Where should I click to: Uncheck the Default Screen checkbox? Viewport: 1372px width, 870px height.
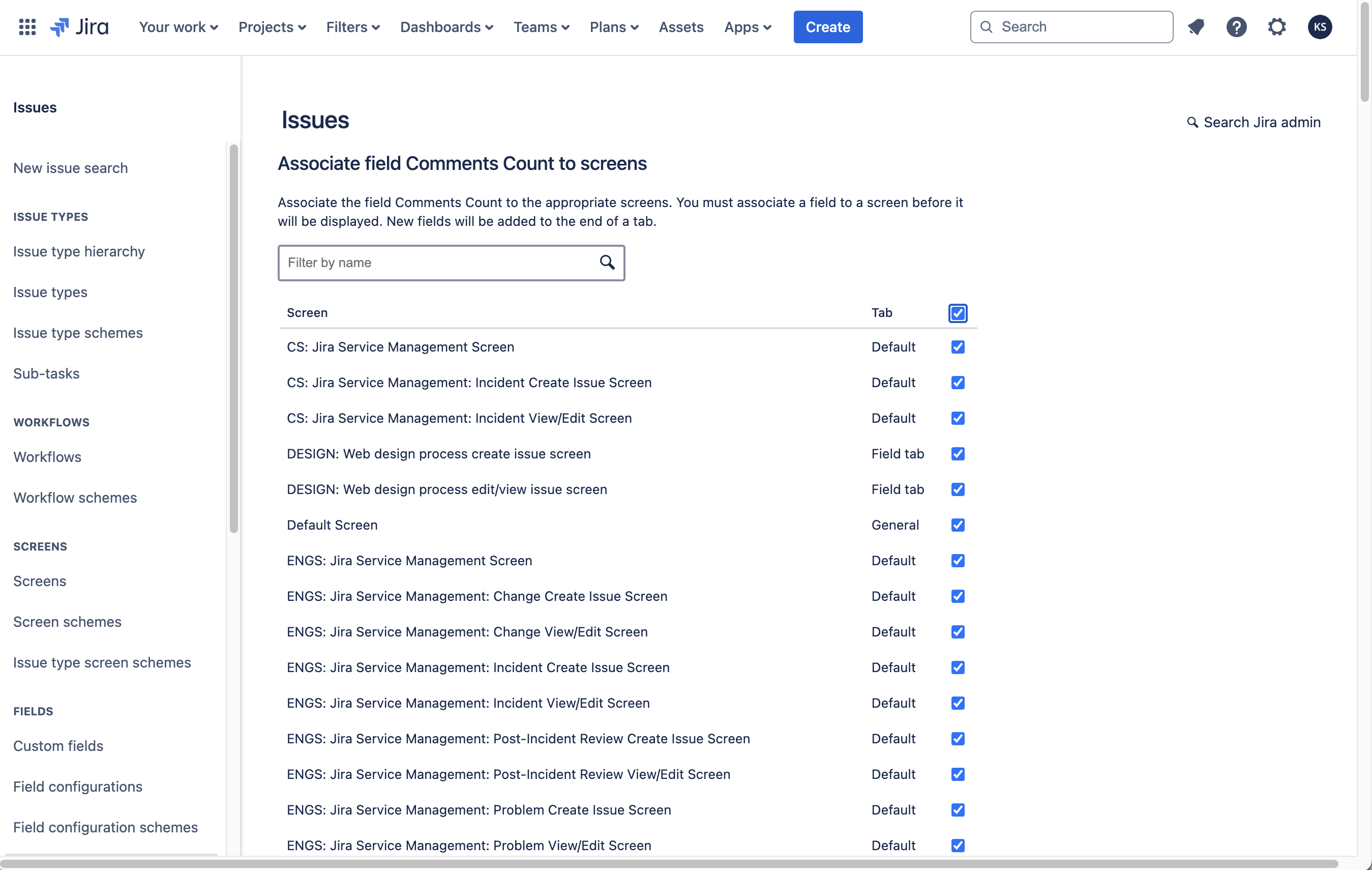(x=958, y=525)
